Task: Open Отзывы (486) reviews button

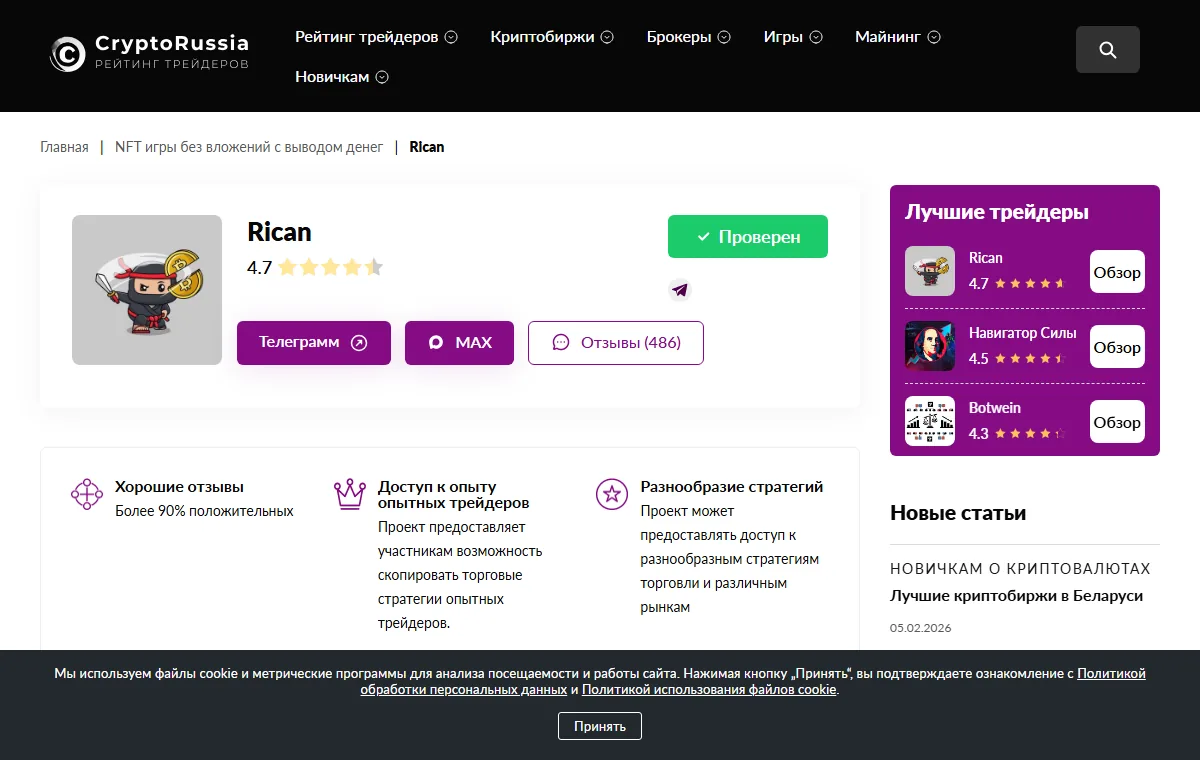Action: point(616,343)
